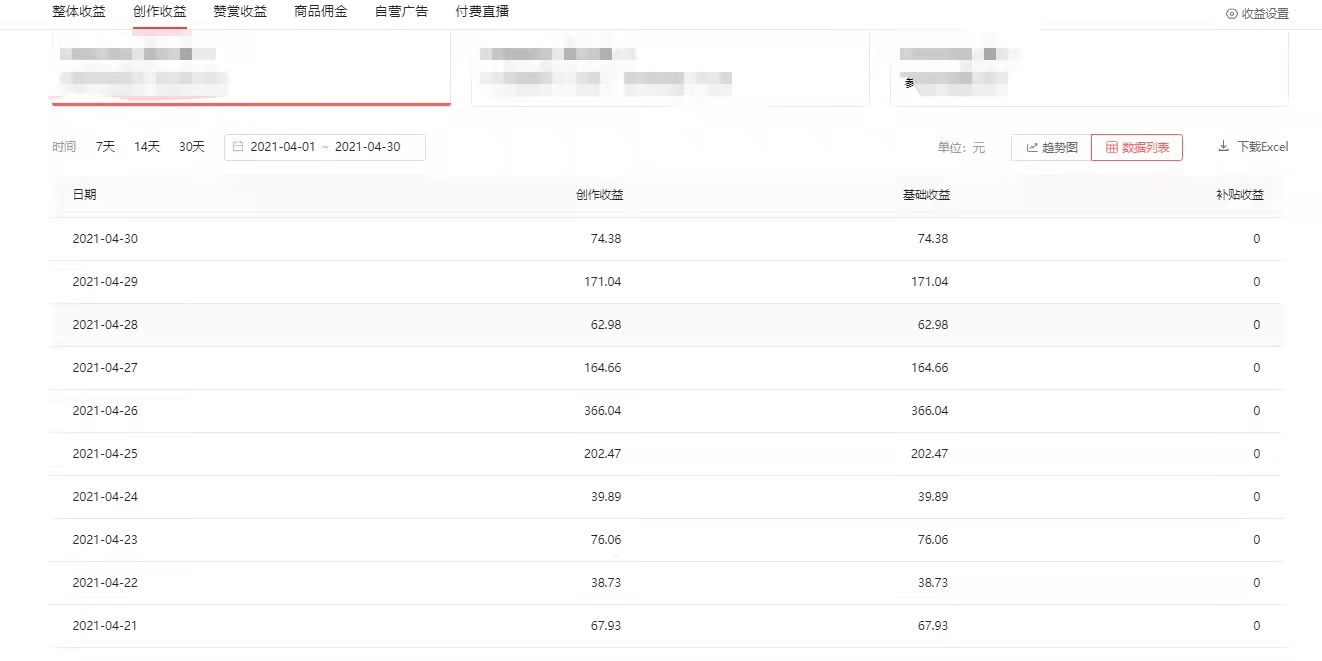Click the gear icon beside 收益设置
The height and width of the screenshot is (661, 1322).
point(1231,14)
